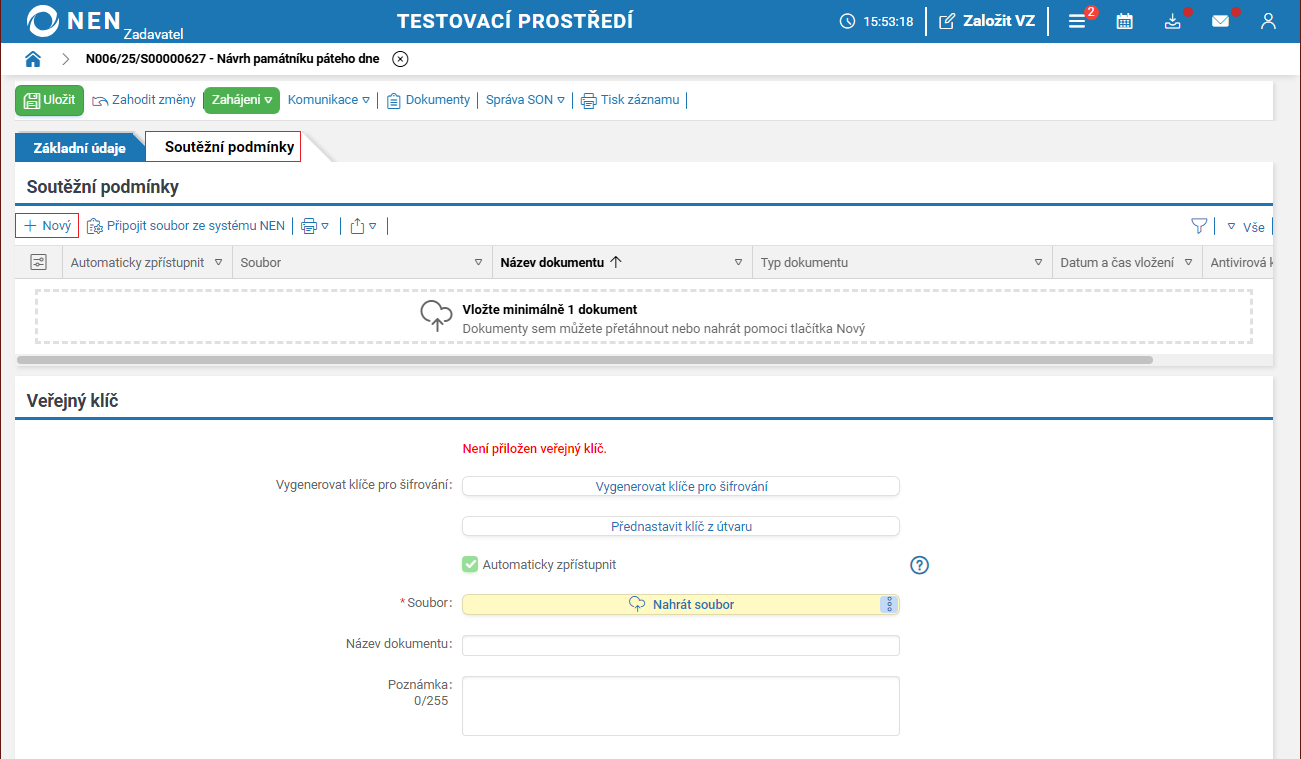Image resolution: width=1301 pixels, height=759 pixels.
Task: Open the Komunikace dropdown menu
Action: (x=329, y=100)
